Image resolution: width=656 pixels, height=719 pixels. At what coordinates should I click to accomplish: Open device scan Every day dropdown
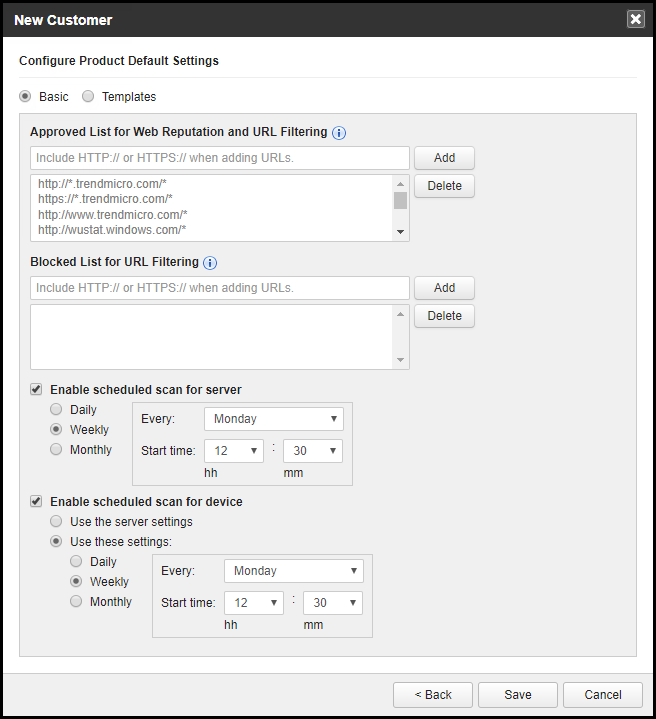(x=293, y=571)
